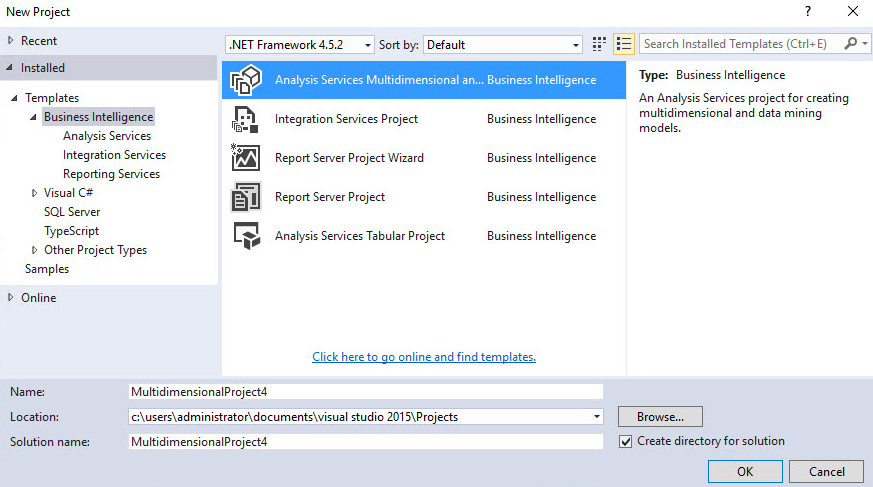Screen dimensions: 873x487
Task: Click the search magnifier icon
Action: (851, 44)
